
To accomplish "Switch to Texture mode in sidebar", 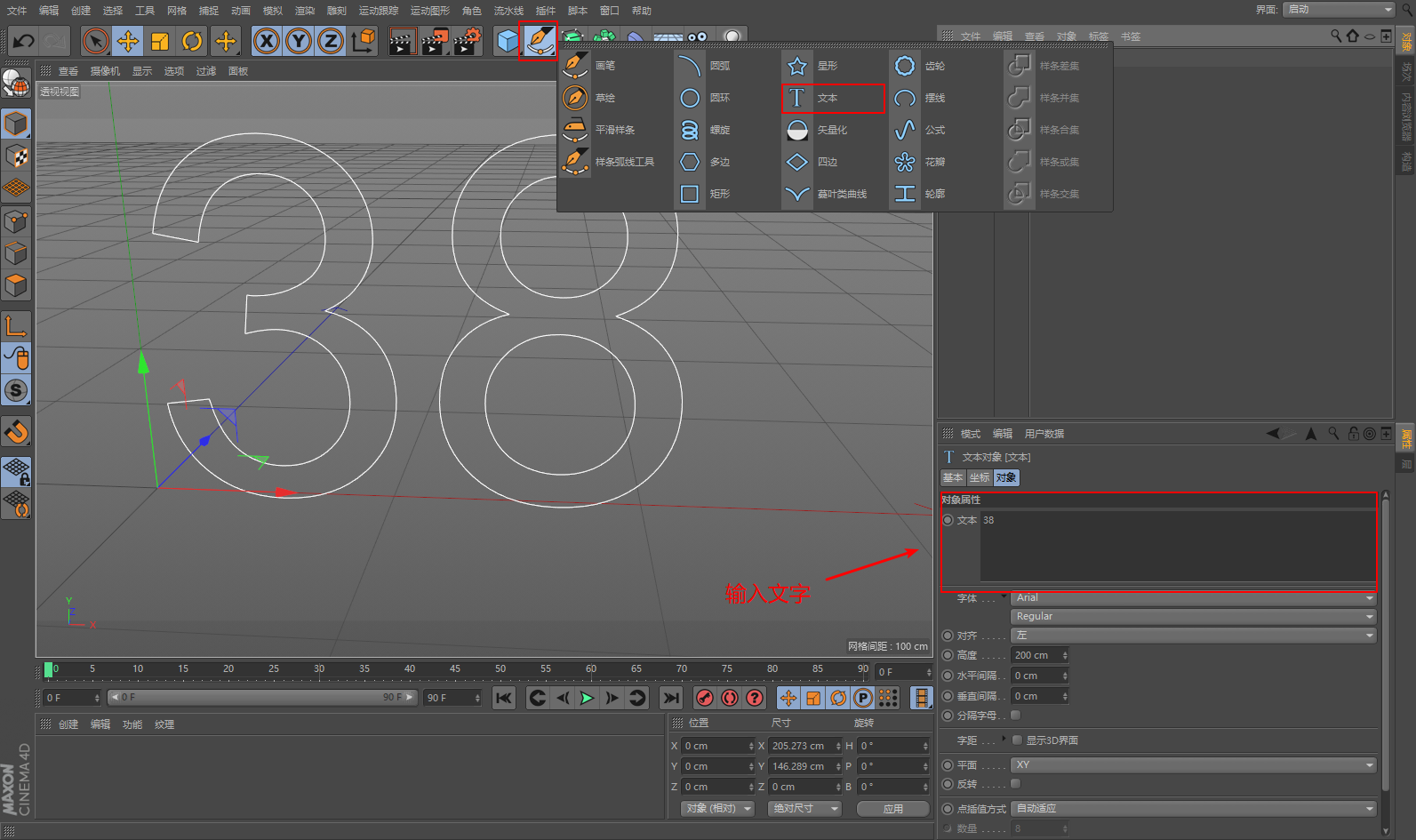I will click(16, 156).
